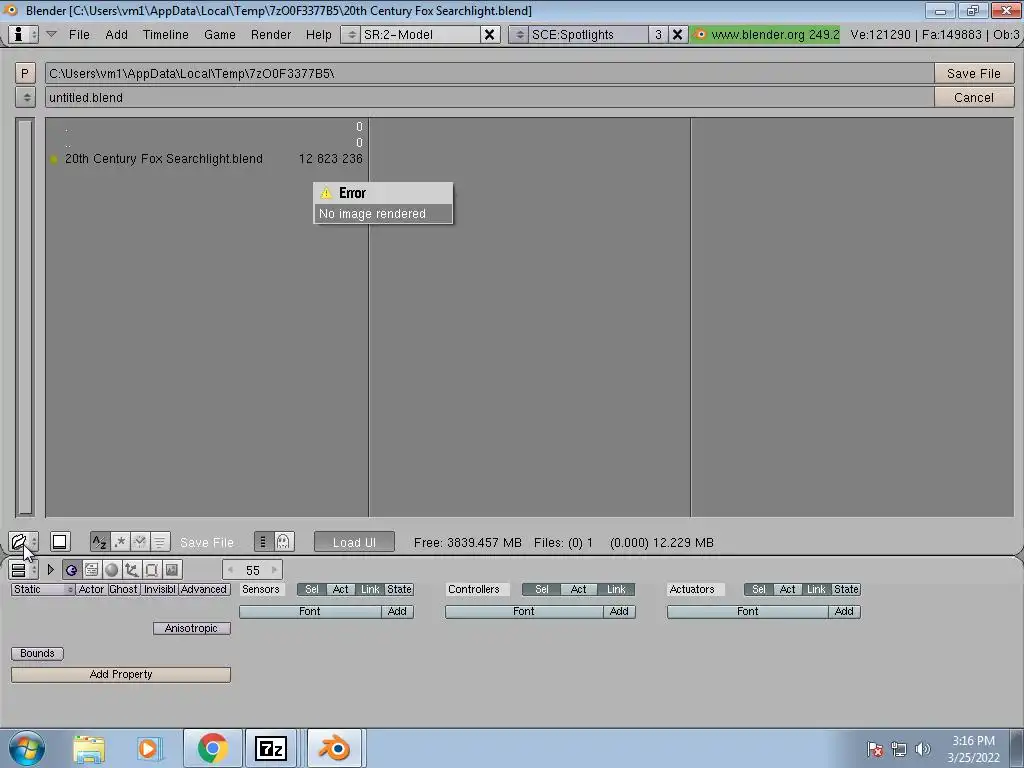Add a controller to Font
This screenshot has height=768, width=1024.
click(x=619, y=611)
